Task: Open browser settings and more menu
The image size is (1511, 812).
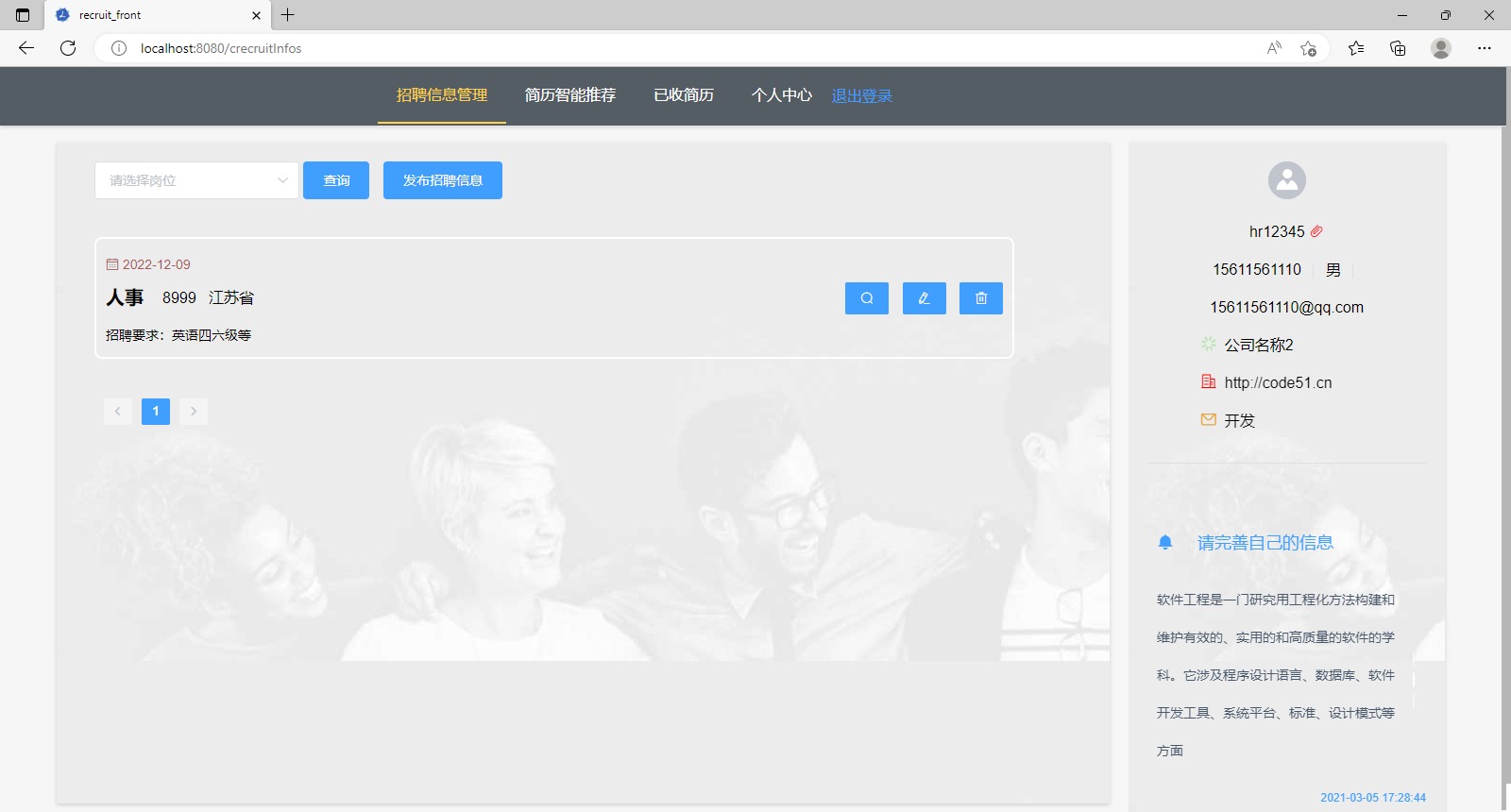Action: pyautogui.click(x=1485, y=48)
